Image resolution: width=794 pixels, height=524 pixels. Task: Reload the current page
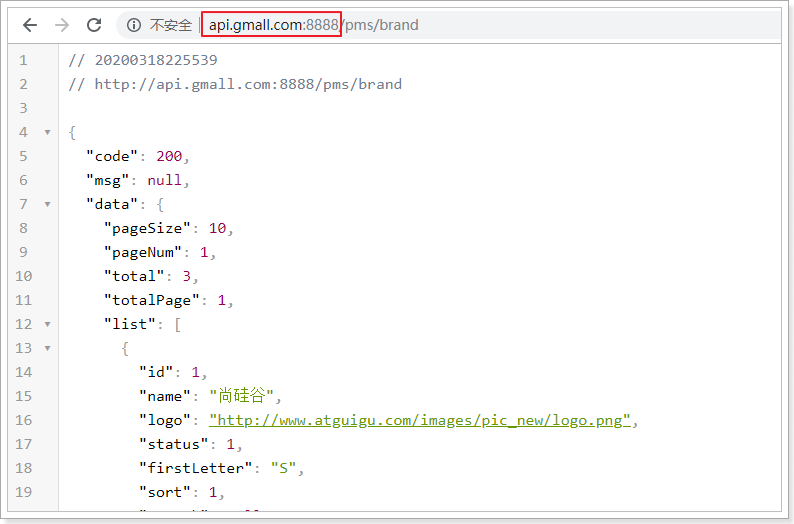94,25
